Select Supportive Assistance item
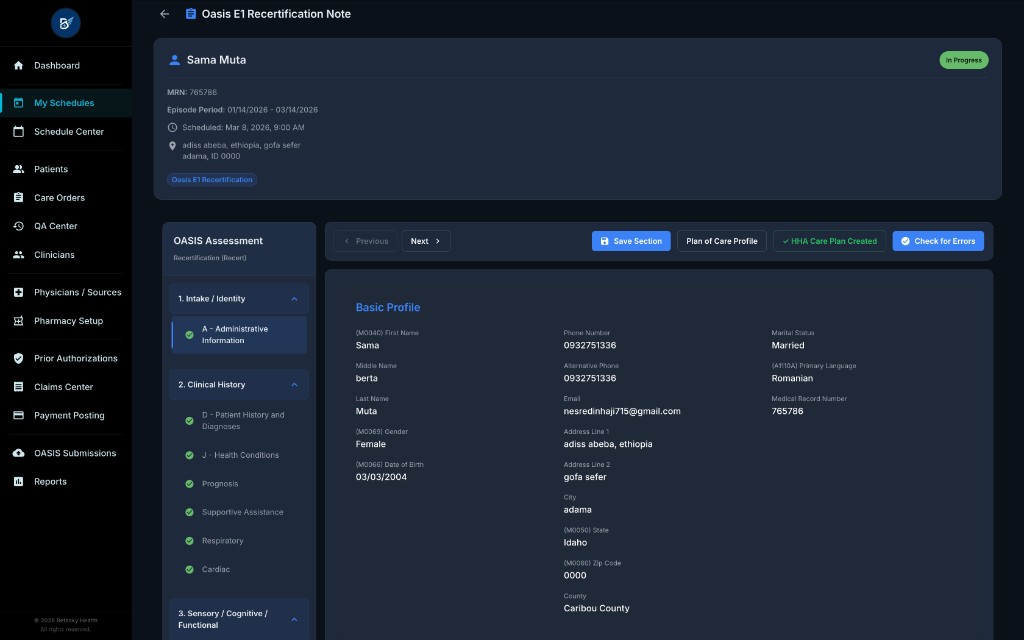Viewport: 1024px width, 640px height. [x=239, y=512]
